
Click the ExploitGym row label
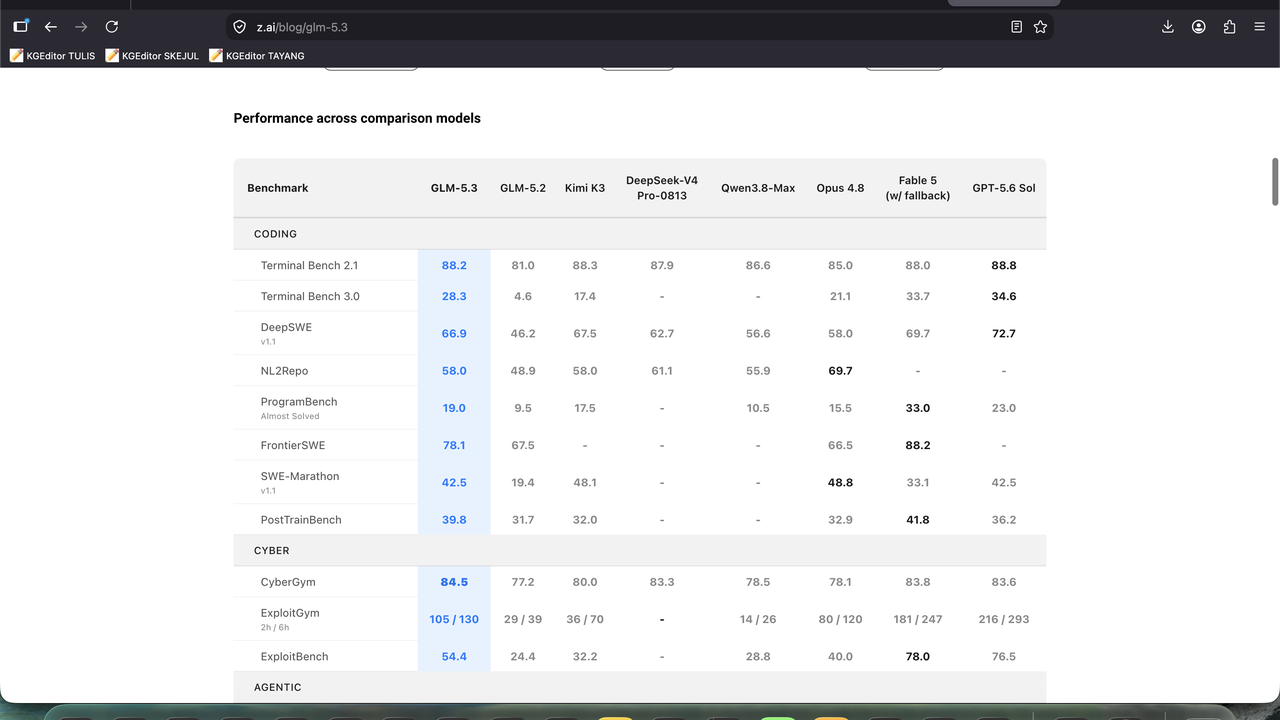(290, 613)
